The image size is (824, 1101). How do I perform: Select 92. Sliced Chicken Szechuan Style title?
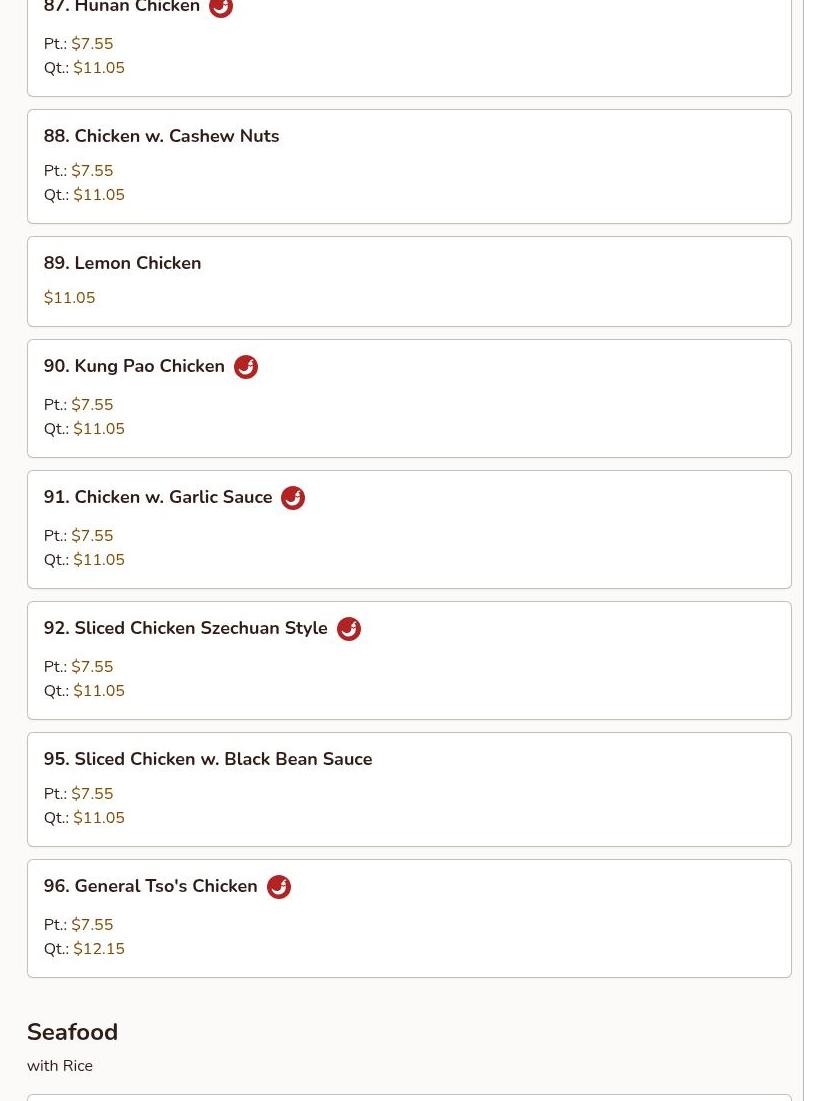pyautogui.click(x=185, y=628)
